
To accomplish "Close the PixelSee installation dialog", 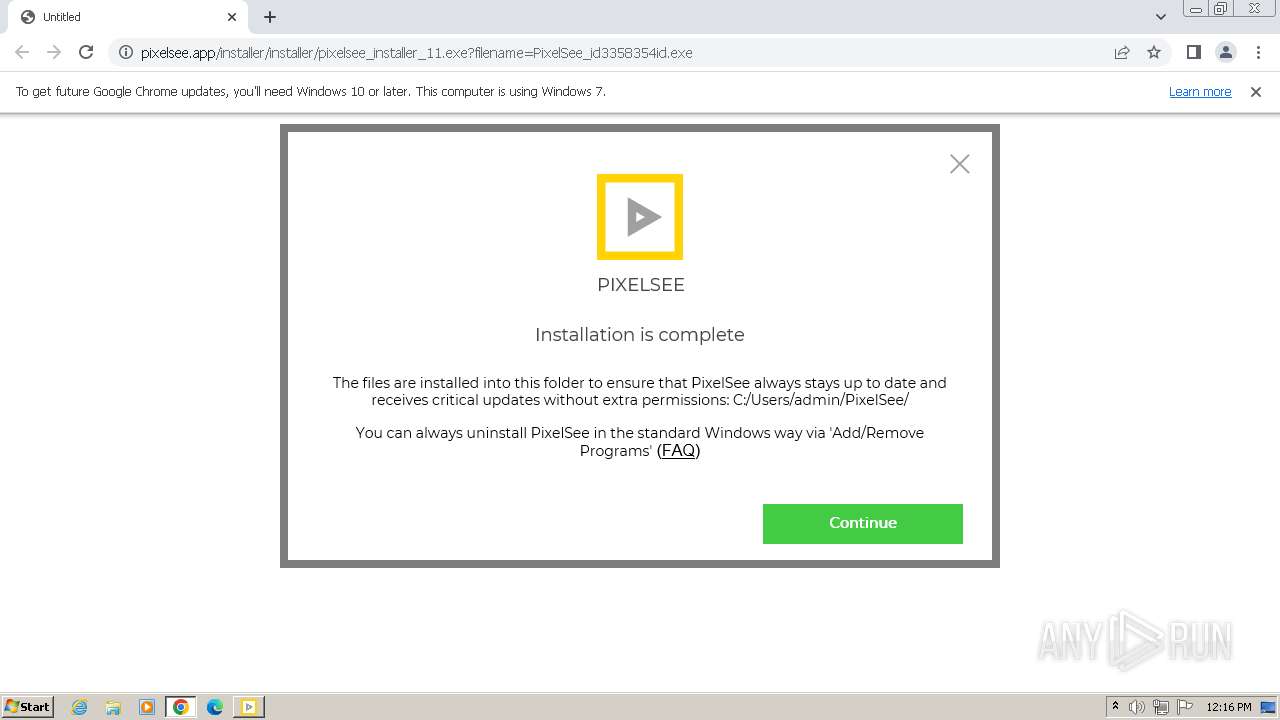I will click(959, 164).
